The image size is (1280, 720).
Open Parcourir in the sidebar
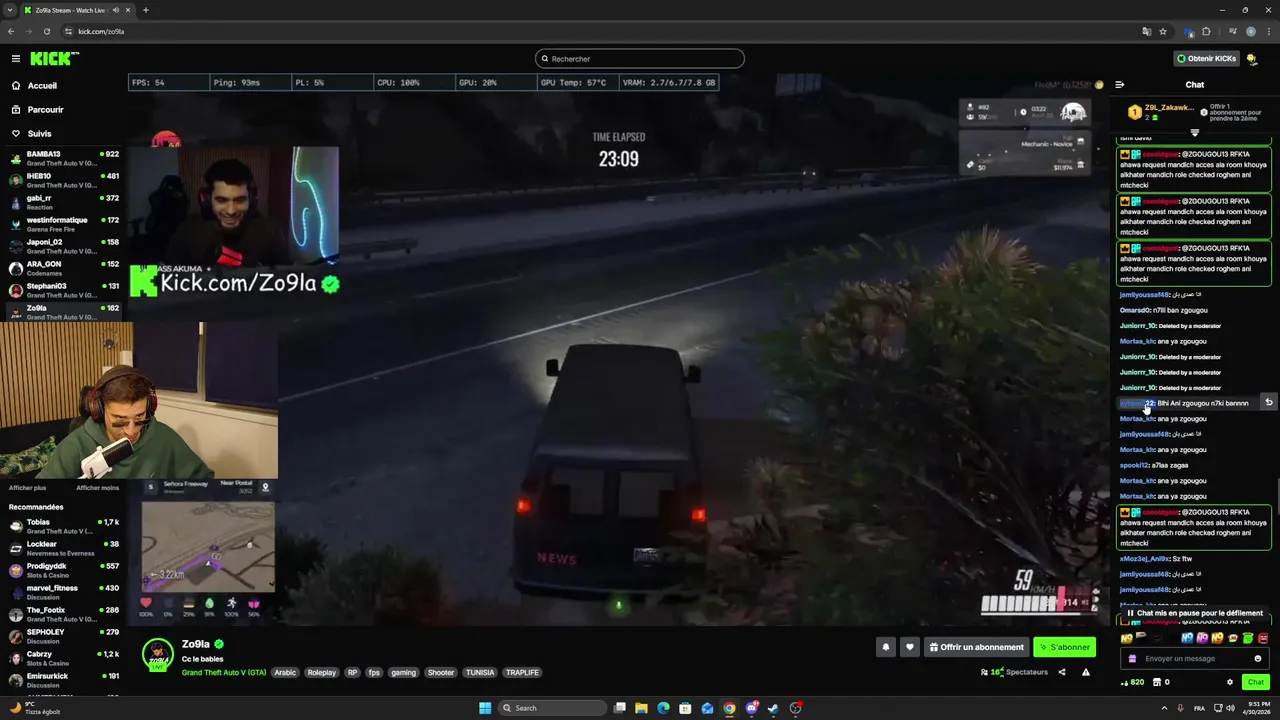(x=45, y=110)
